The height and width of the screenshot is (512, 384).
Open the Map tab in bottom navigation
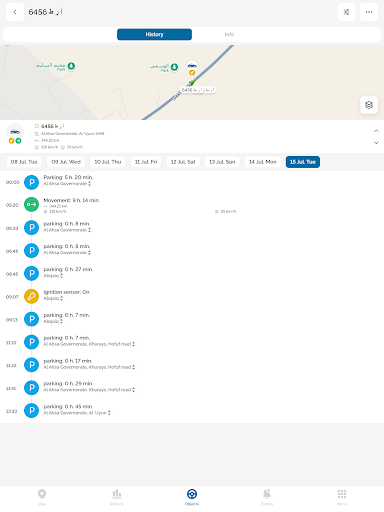[42, 497]
